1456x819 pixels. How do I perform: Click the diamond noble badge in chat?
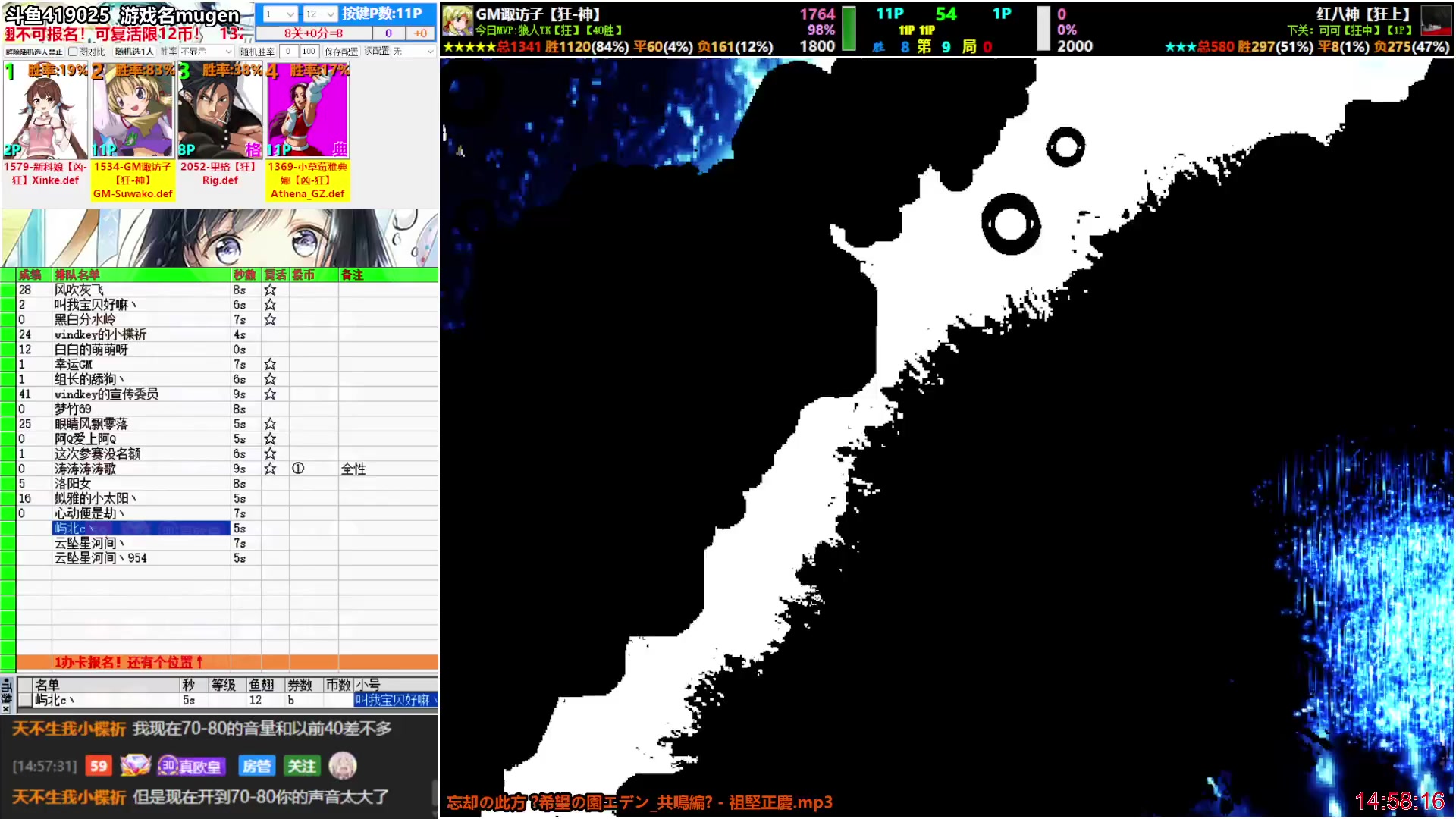click(x=135, y=766)
